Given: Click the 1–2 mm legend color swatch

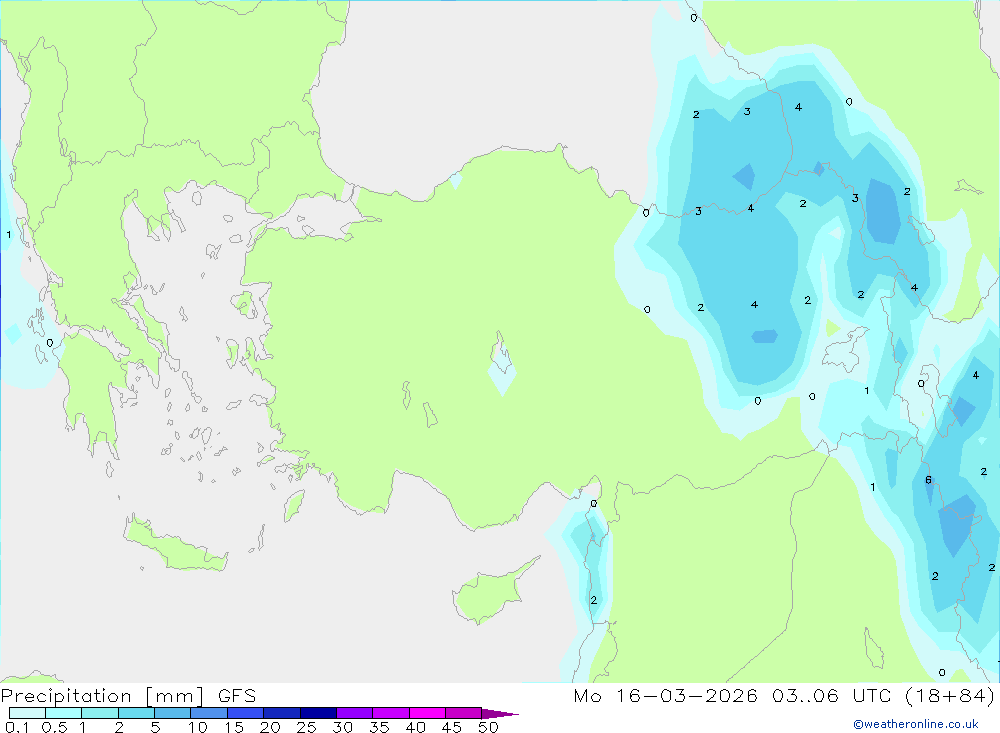Looking at the screenshot, I should tap(99, 713).
